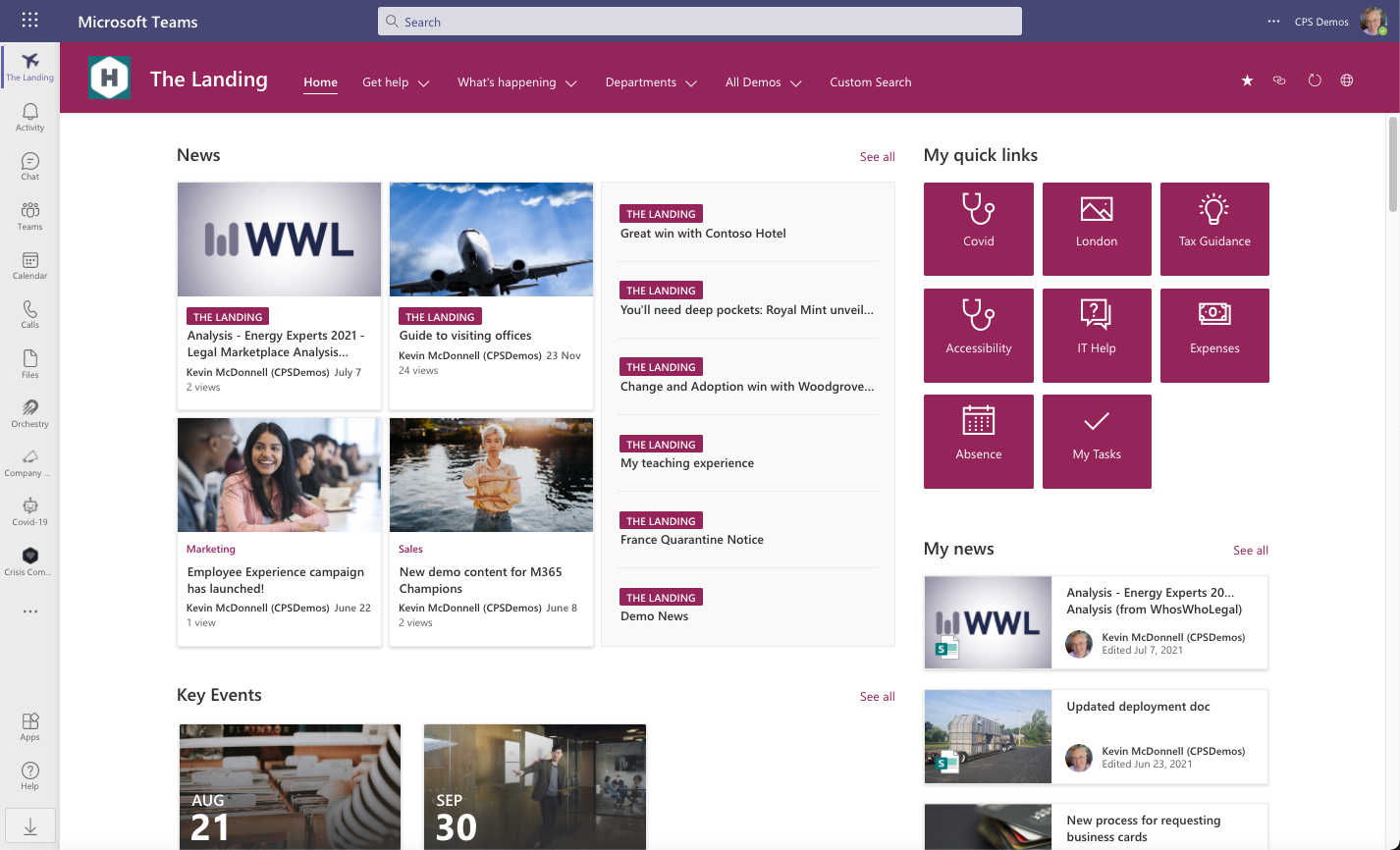This screenshot has width=1400, height=850.
Task: Open Calendar in the sidebar
Action: (x=29, y=265)
